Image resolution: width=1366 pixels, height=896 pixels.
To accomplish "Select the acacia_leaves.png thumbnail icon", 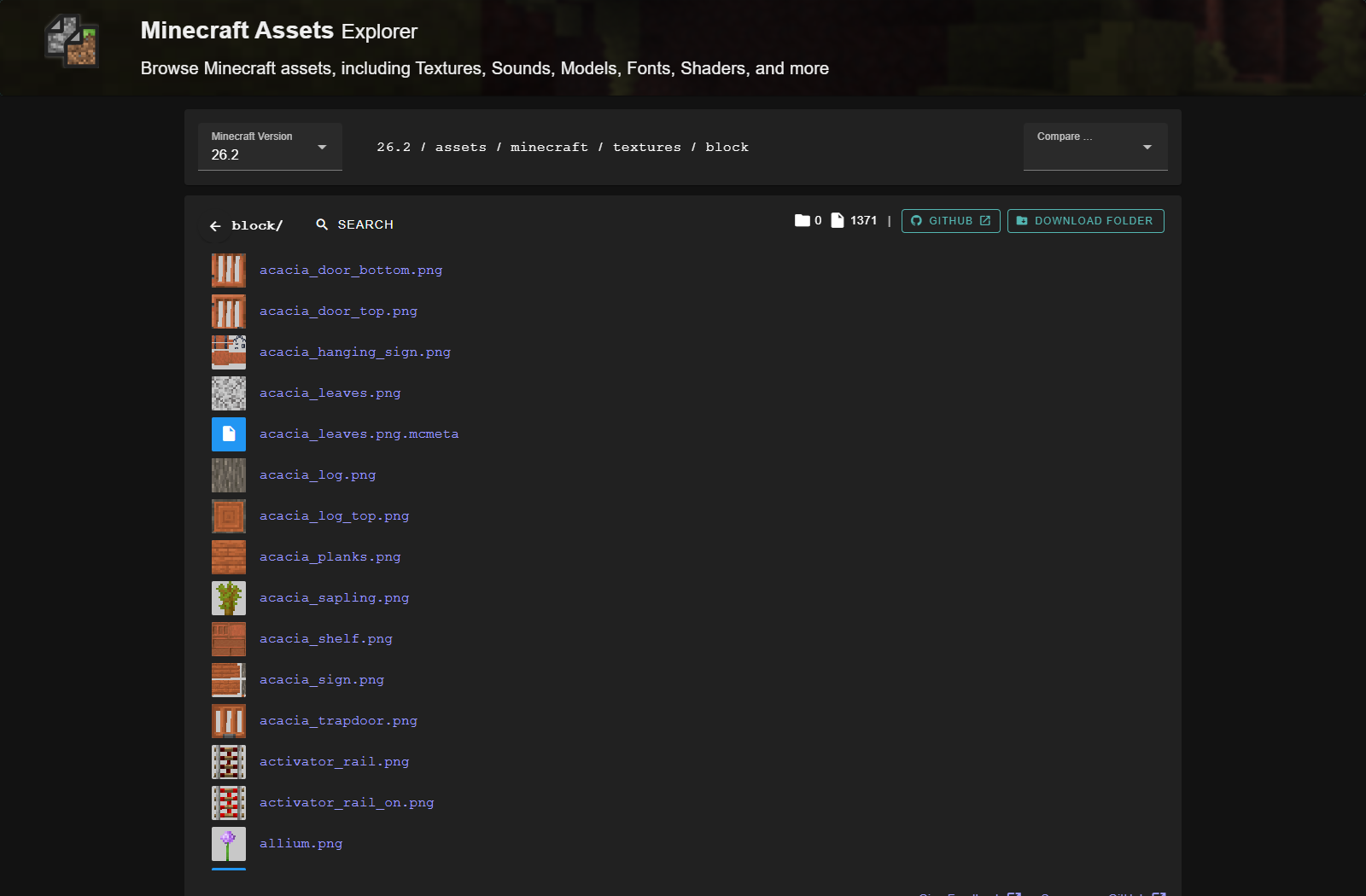I will (x=229, y=393).
